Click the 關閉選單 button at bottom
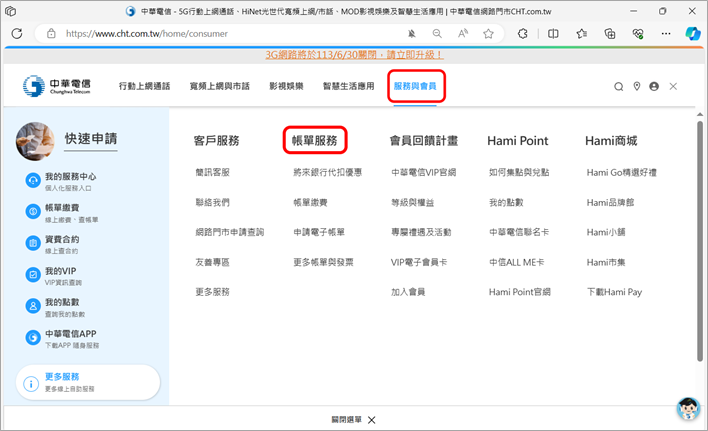This screenshot has width=708, height=431. [353, 420]
